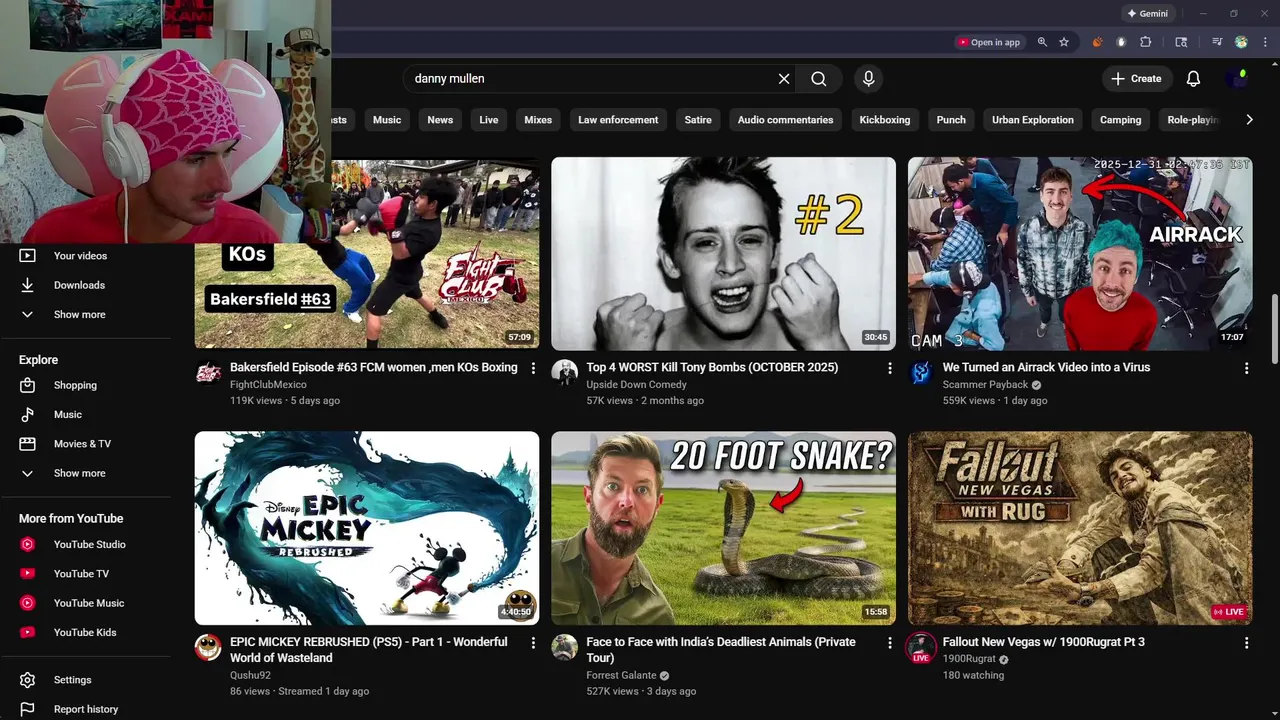Open the media control music-note icon
Viewport: 1280px width, 720px height.
pos(1217,42)
